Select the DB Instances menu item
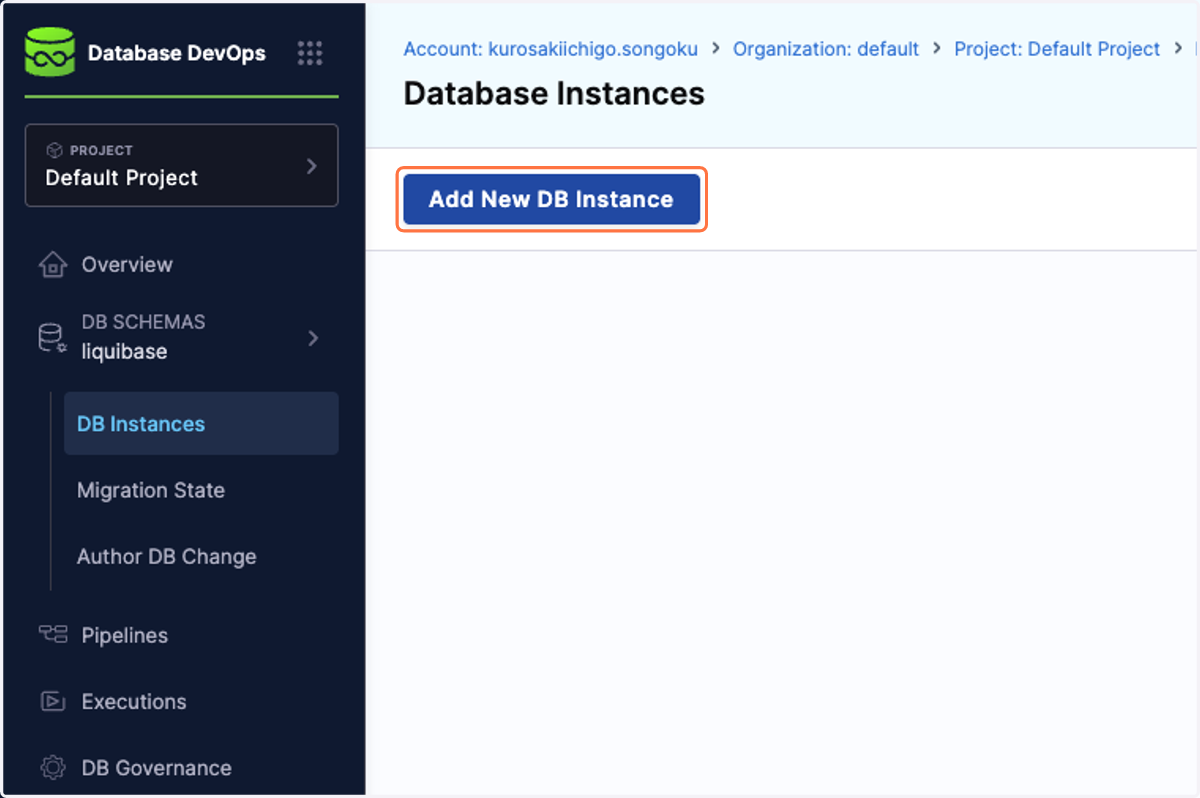1200x798 pixels. (x=201, y=424)
